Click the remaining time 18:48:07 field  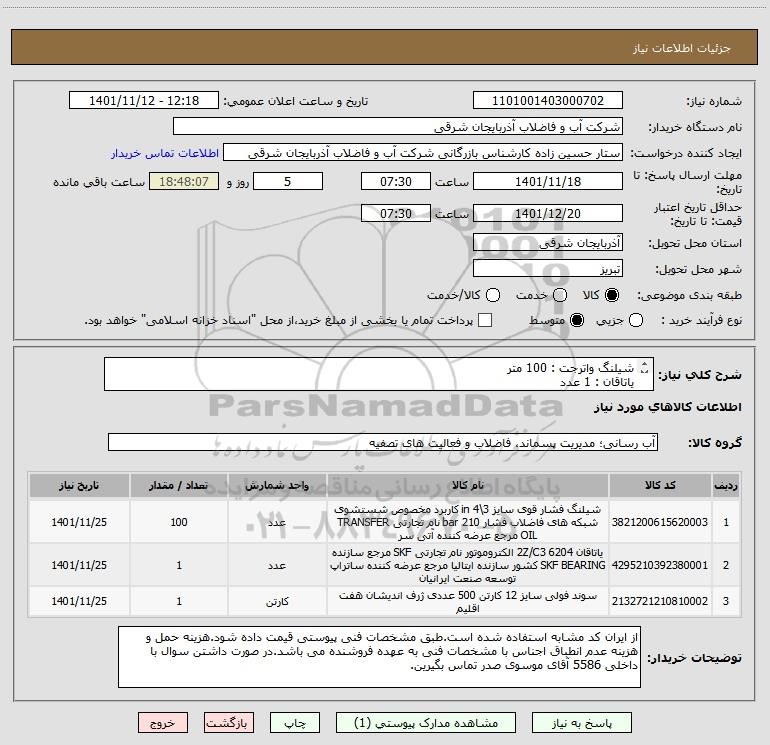click(184, 182)
